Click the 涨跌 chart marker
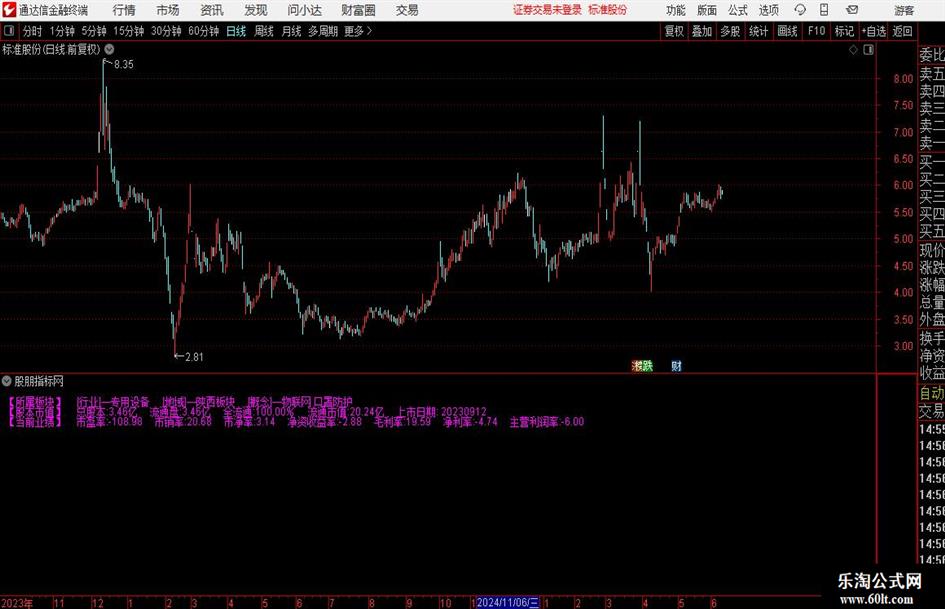 [642, 365]
